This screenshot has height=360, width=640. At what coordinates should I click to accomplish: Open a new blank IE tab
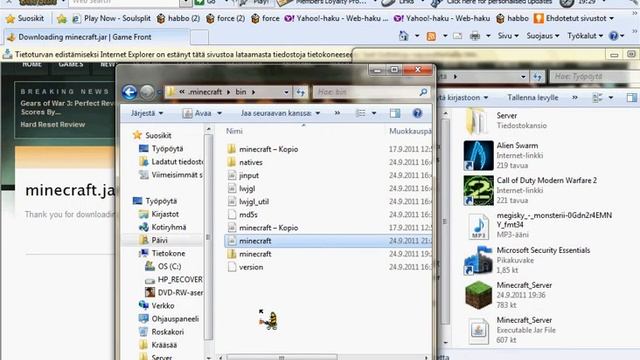tap(199, 37)
